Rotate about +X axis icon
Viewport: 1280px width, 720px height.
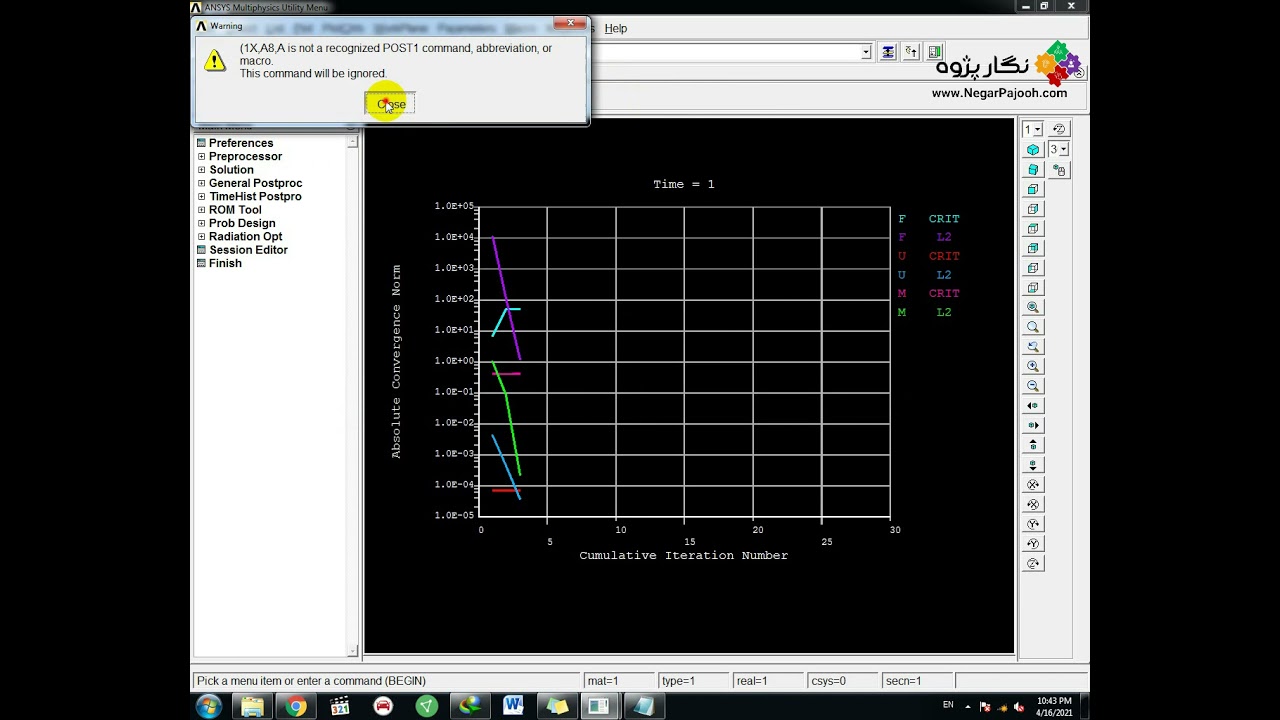pos(1033,485)
